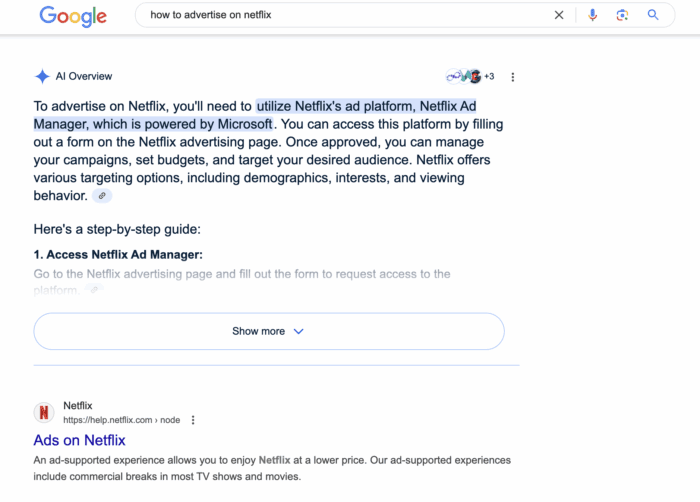Click the Google logo

click(72, 16)
